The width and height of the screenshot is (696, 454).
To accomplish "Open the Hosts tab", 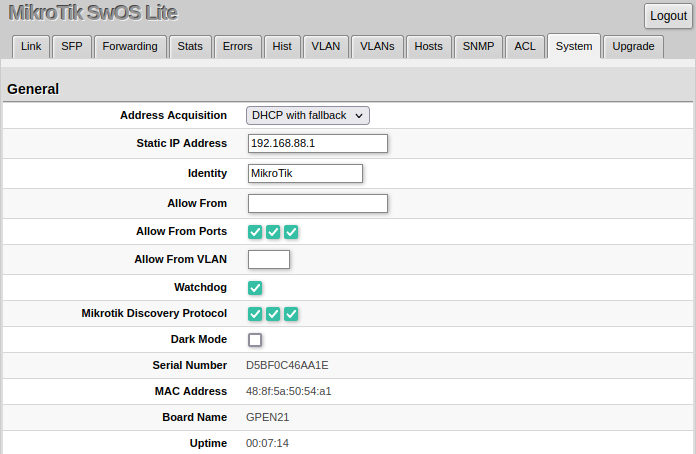I will [x=428, y=47].
